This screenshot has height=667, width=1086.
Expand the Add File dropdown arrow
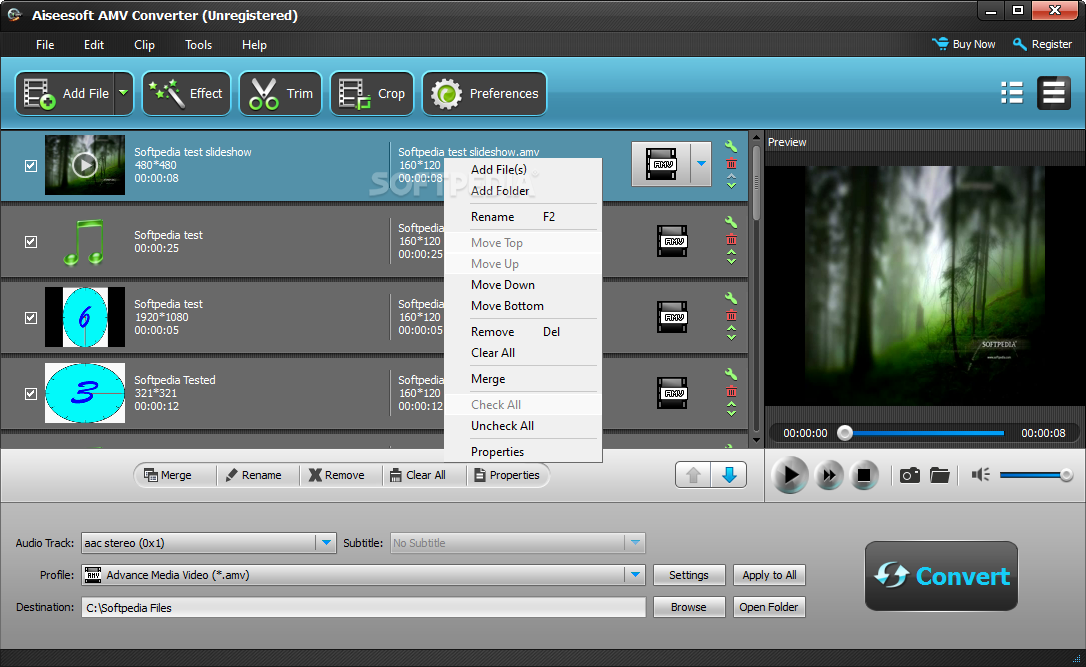pos(123,94)
